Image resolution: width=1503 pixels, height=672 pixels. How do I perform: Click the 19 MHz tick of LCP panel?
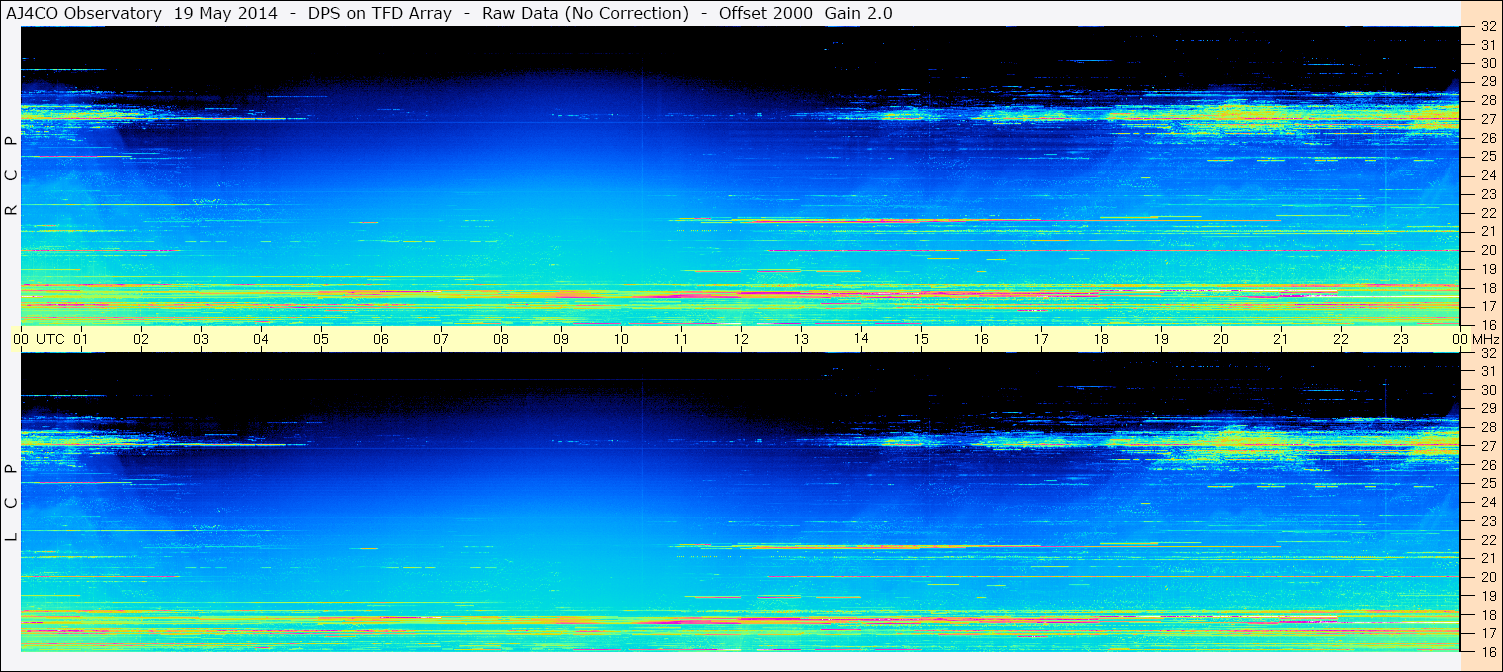pos(1488,595)
